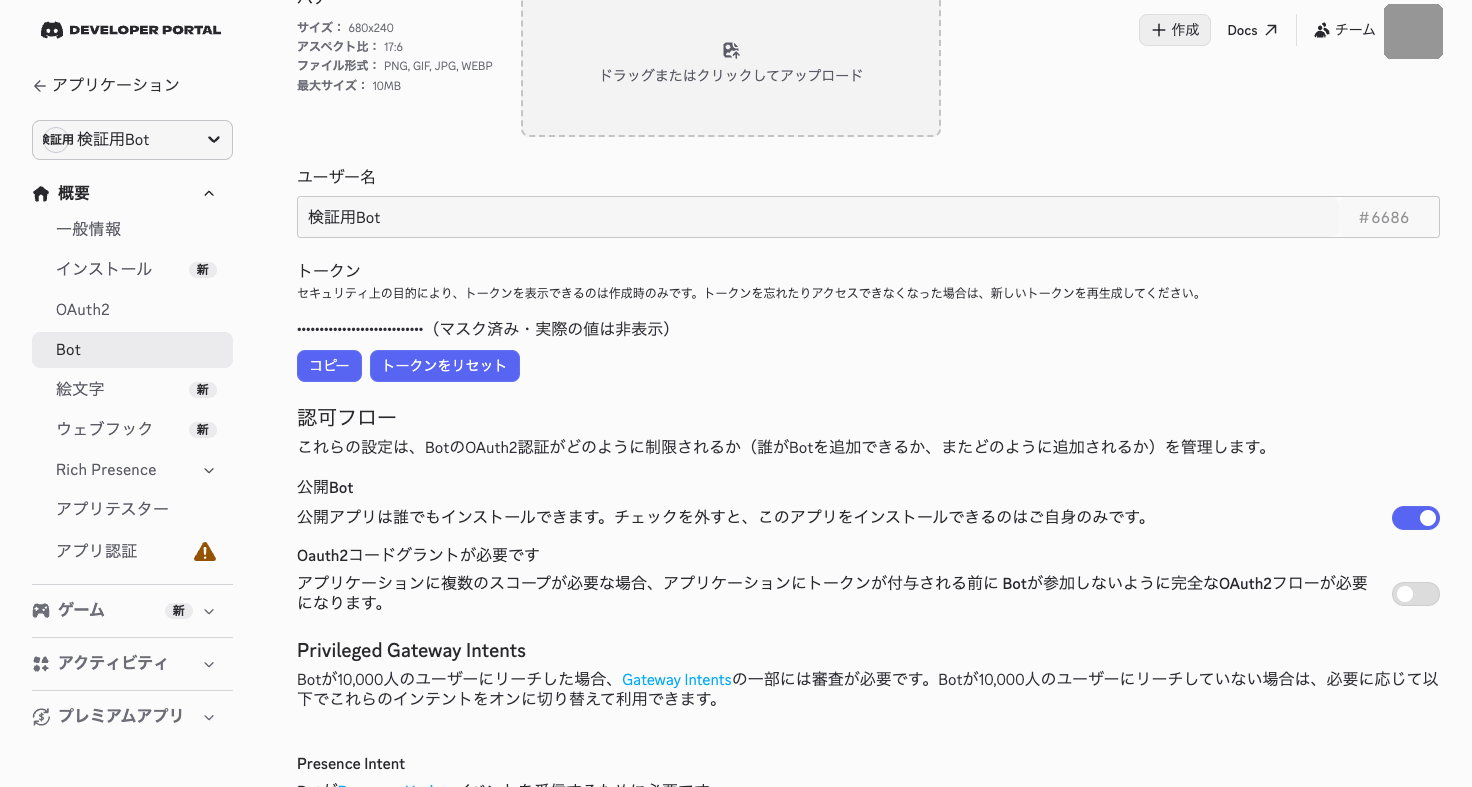Enable the OAuth2コードグラント toggle

pyautogui.click(x=1416, y=594)
